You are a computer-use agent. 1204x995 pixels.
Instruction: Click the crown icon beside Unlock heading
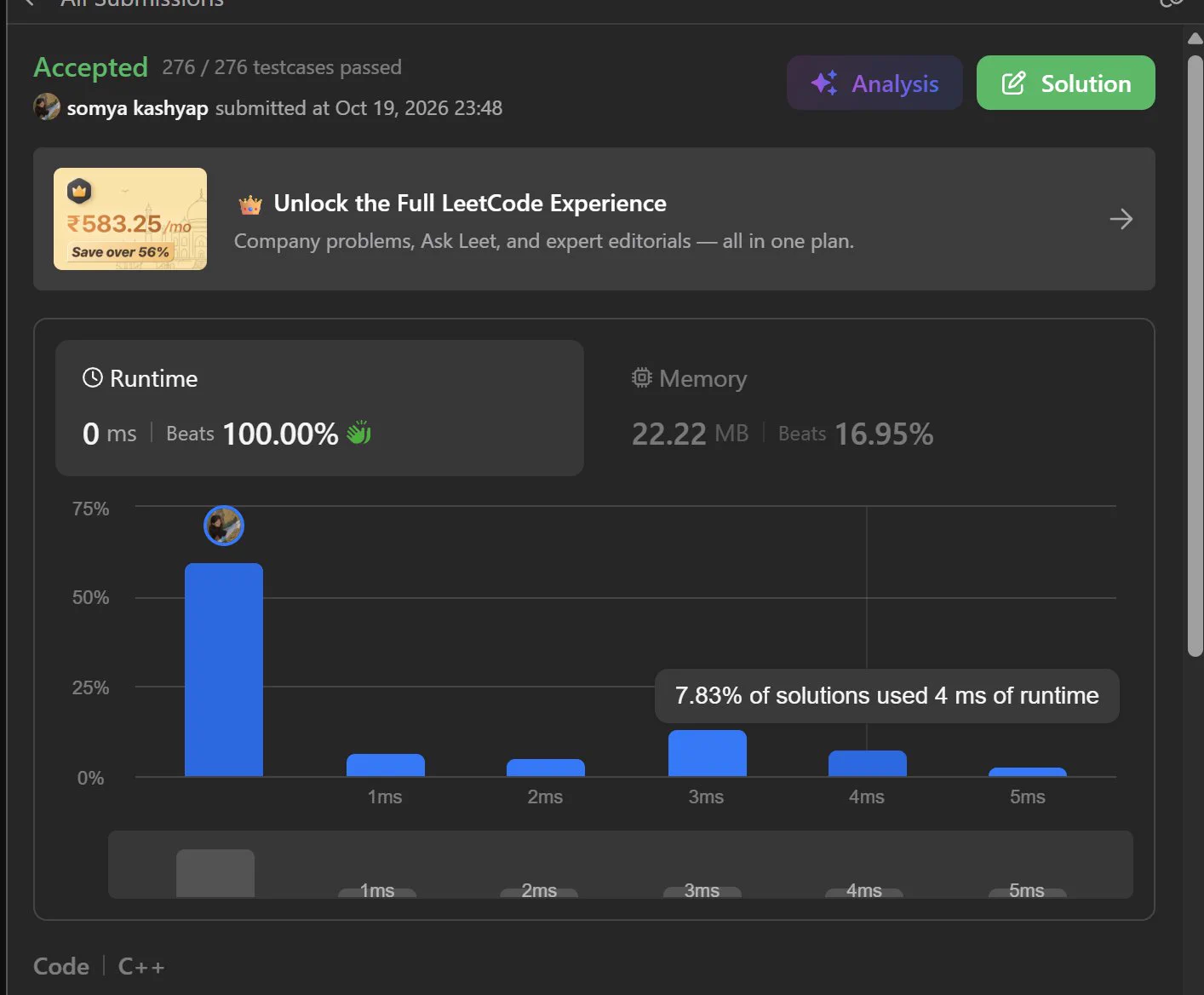click(x=250, y=204)
